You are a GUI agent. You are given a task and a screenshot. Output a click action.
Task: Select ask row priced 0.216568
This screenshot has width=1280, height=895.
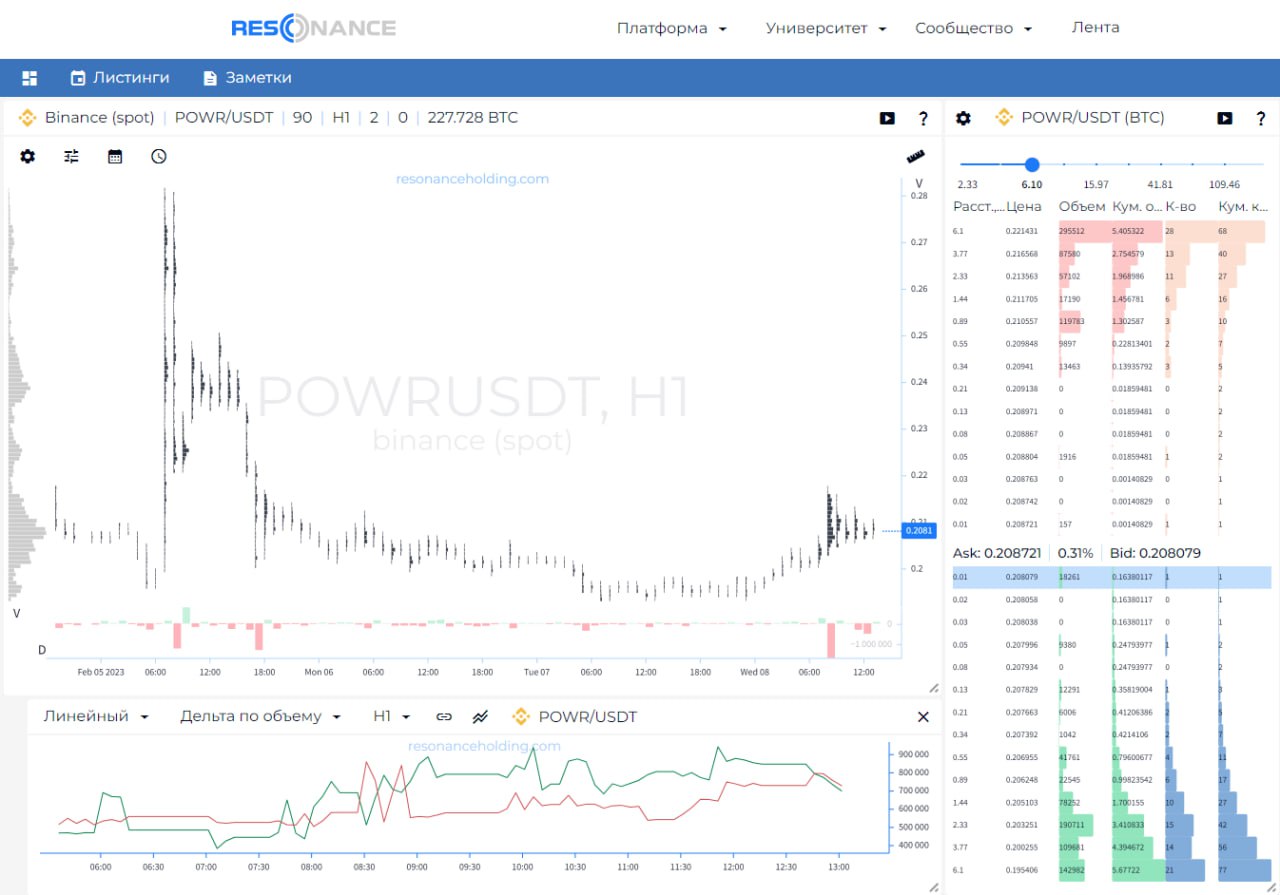(1112, 254)
